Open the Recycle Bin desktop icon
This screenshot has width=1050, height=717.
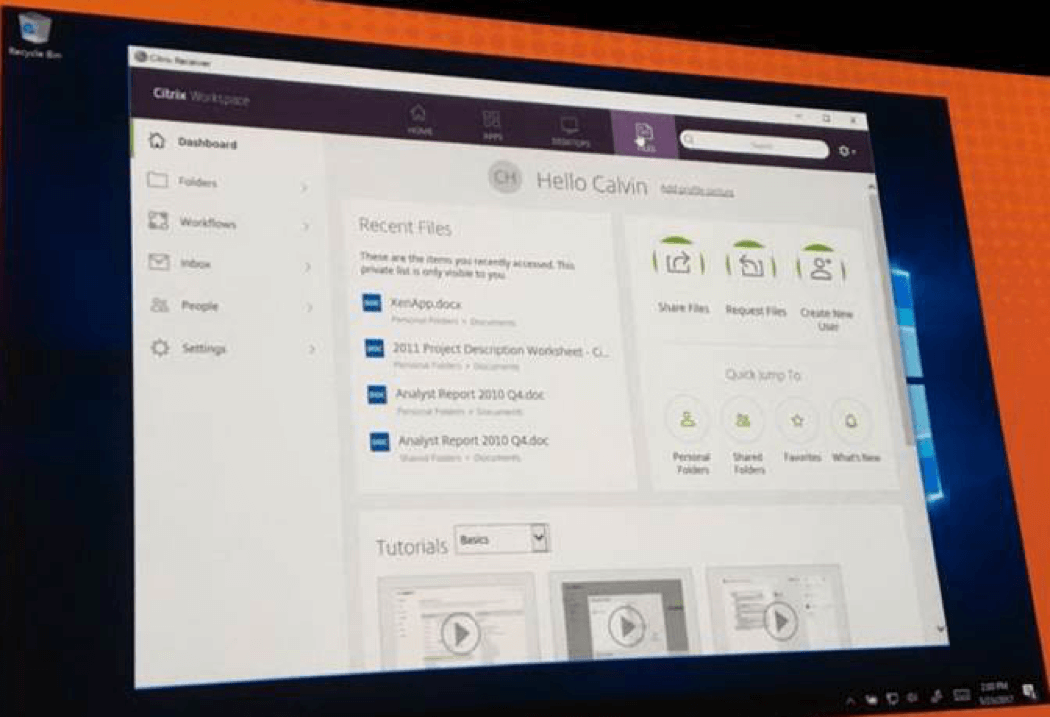pyautogui.click(x=35, y=36)
